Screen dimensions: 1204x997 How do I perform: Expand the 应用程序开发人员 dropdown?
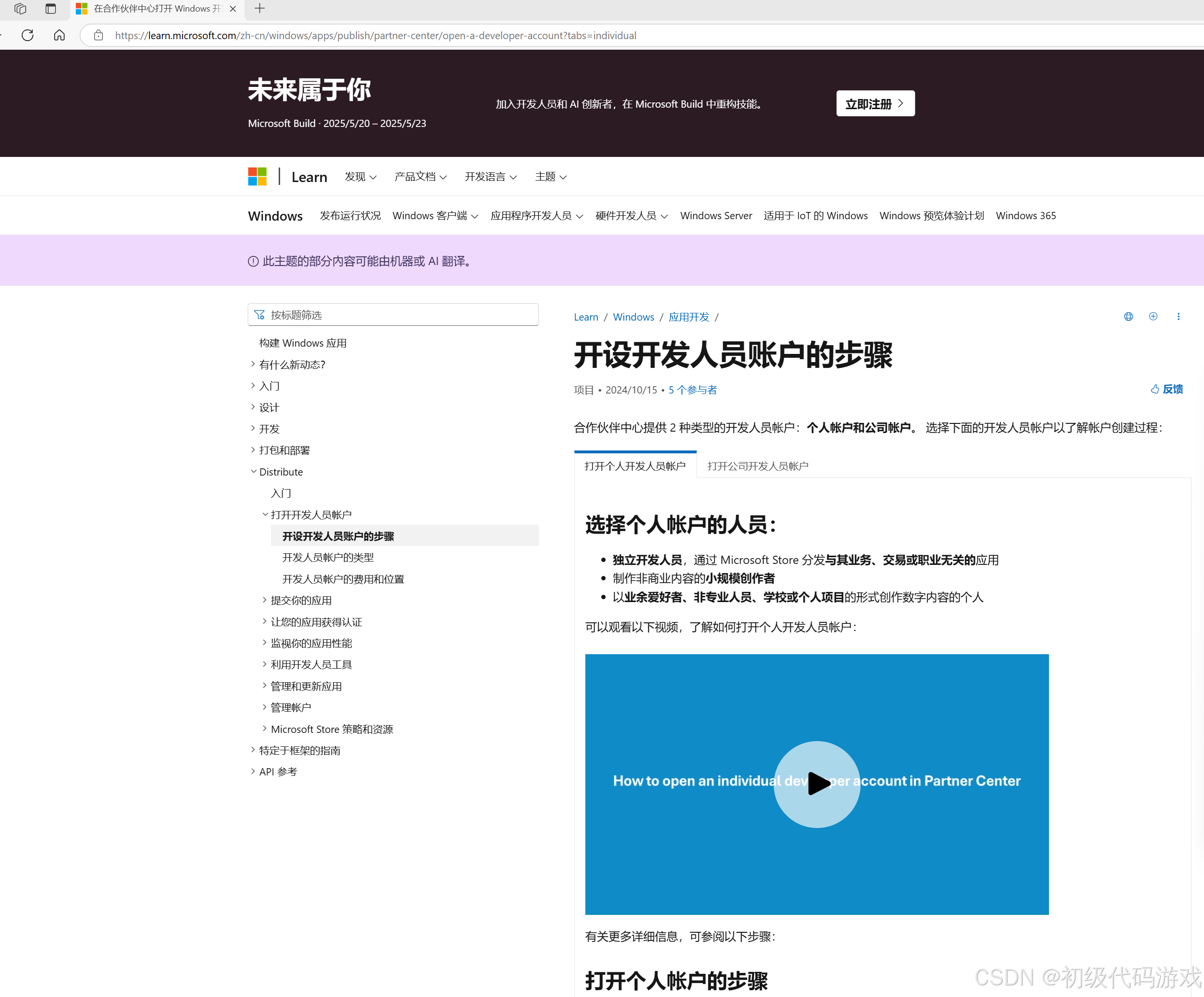(x=536, y=216)
